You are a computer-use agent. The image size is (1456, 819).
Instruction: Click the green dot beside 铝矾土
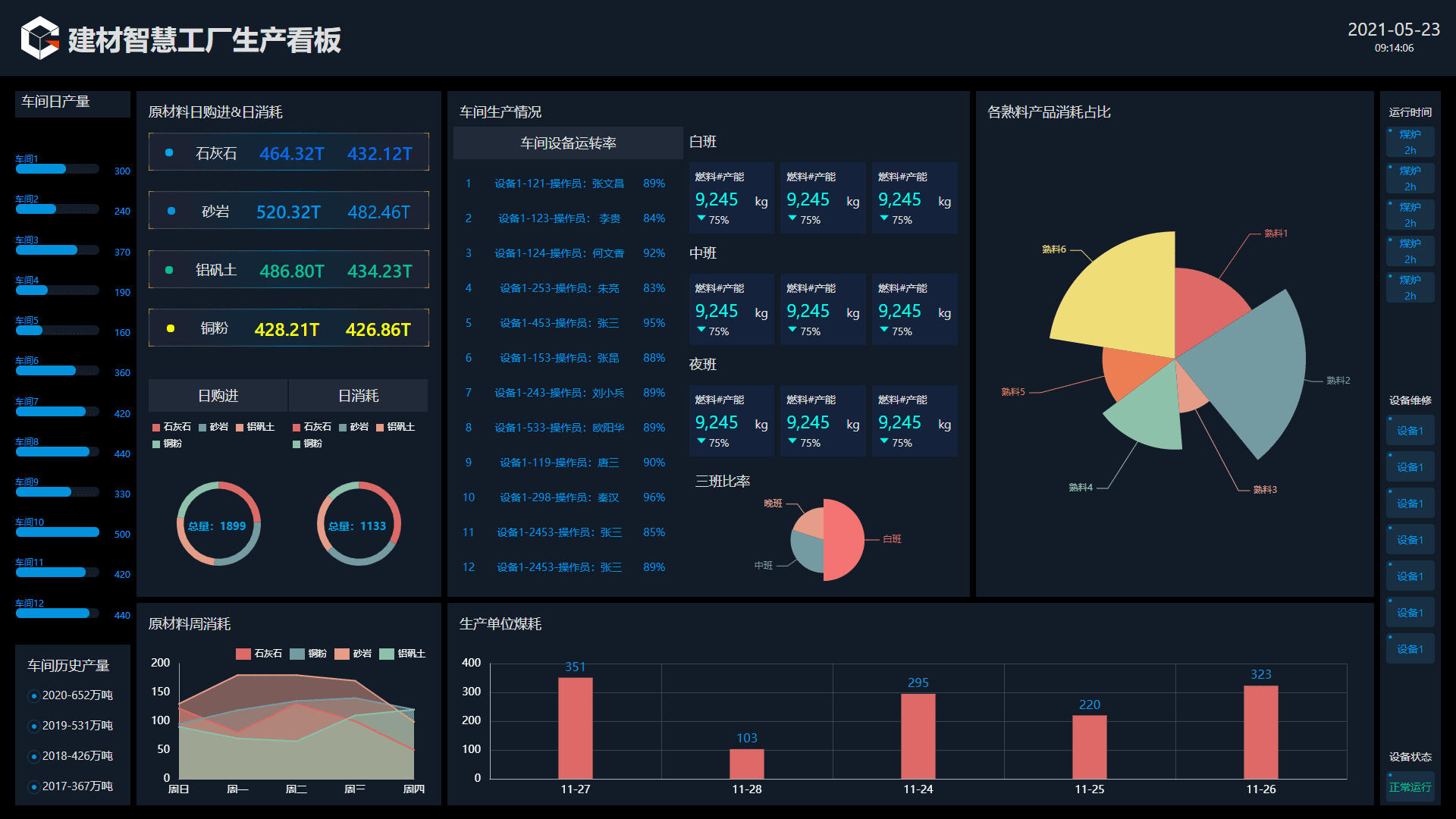(169, 270)
